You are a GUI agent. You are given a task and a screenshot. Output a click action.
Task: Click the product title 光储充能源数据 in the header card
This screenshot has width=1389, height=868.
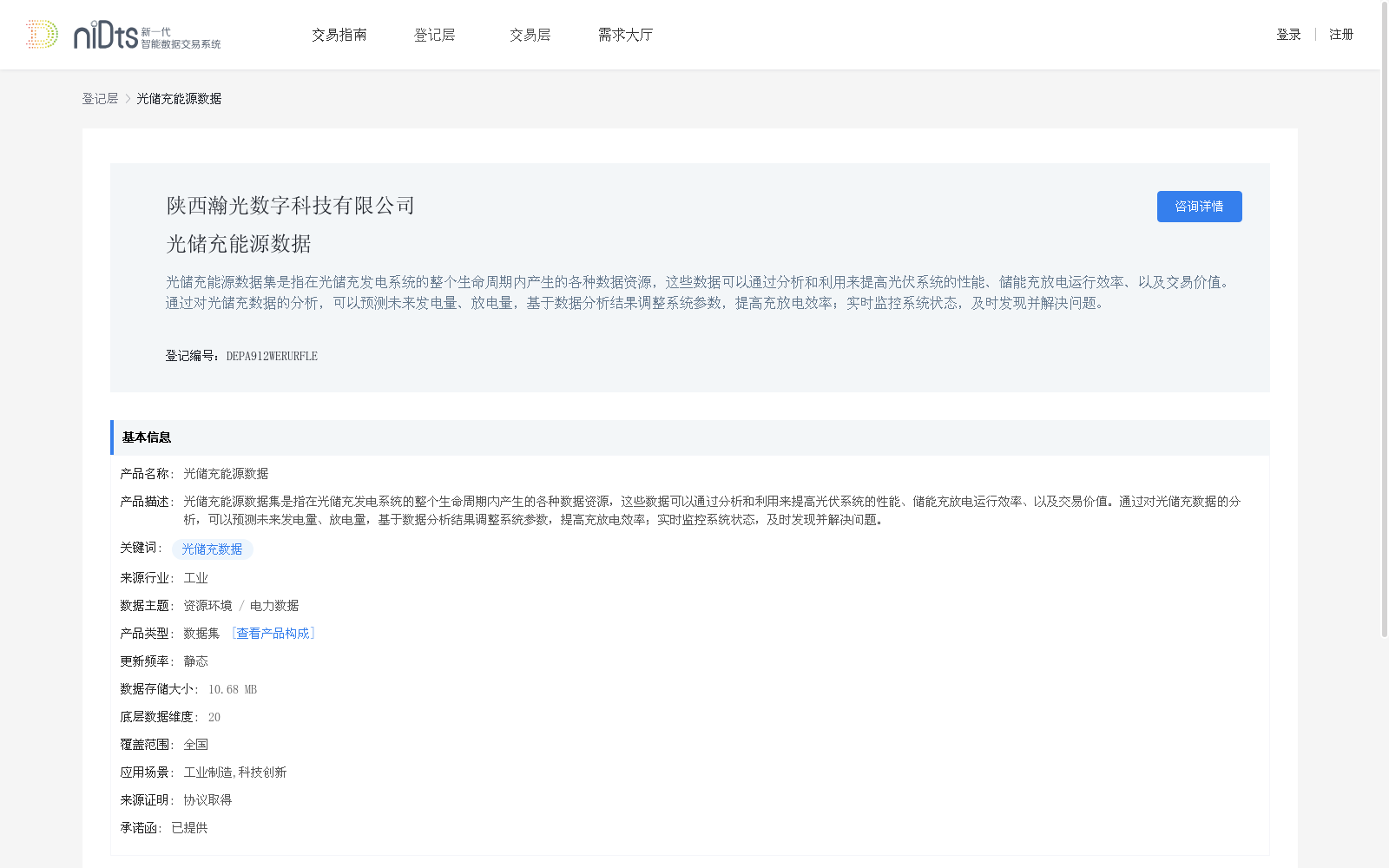tap(239, 244)
